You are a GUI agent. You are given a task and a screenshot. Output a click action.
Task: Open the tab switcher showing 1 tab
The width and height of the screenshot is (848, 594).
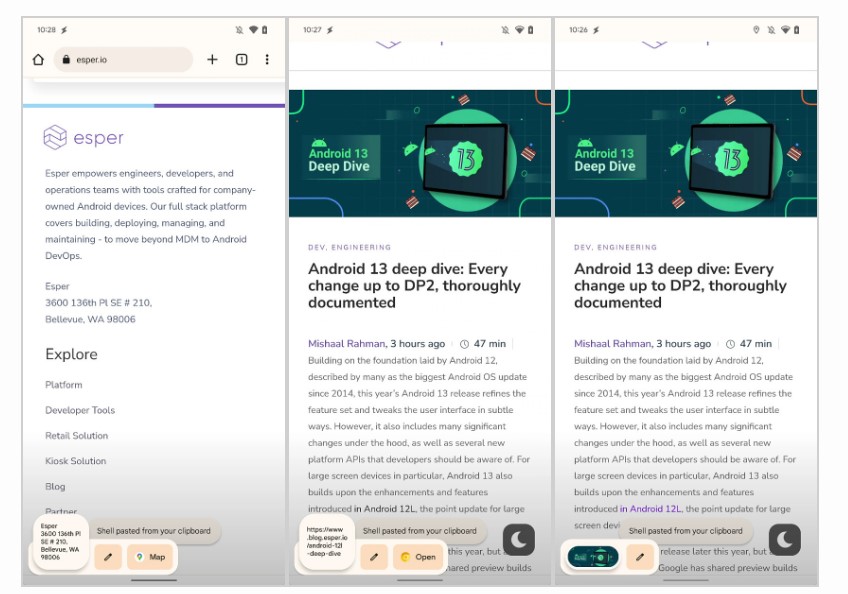tap(241, 60)
